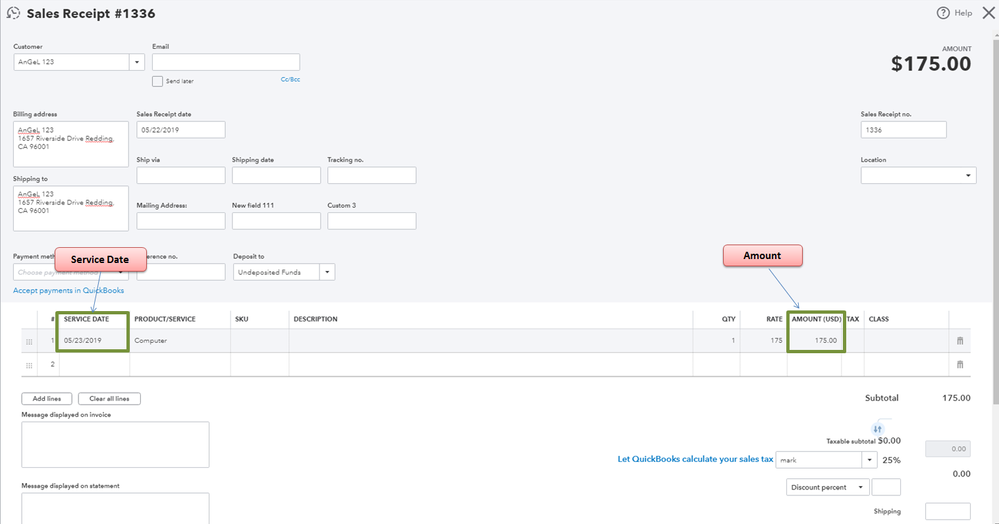Click the DESCRIPTION column header
The width and height of the screenshot is (999, 524).
click(315, 319)
